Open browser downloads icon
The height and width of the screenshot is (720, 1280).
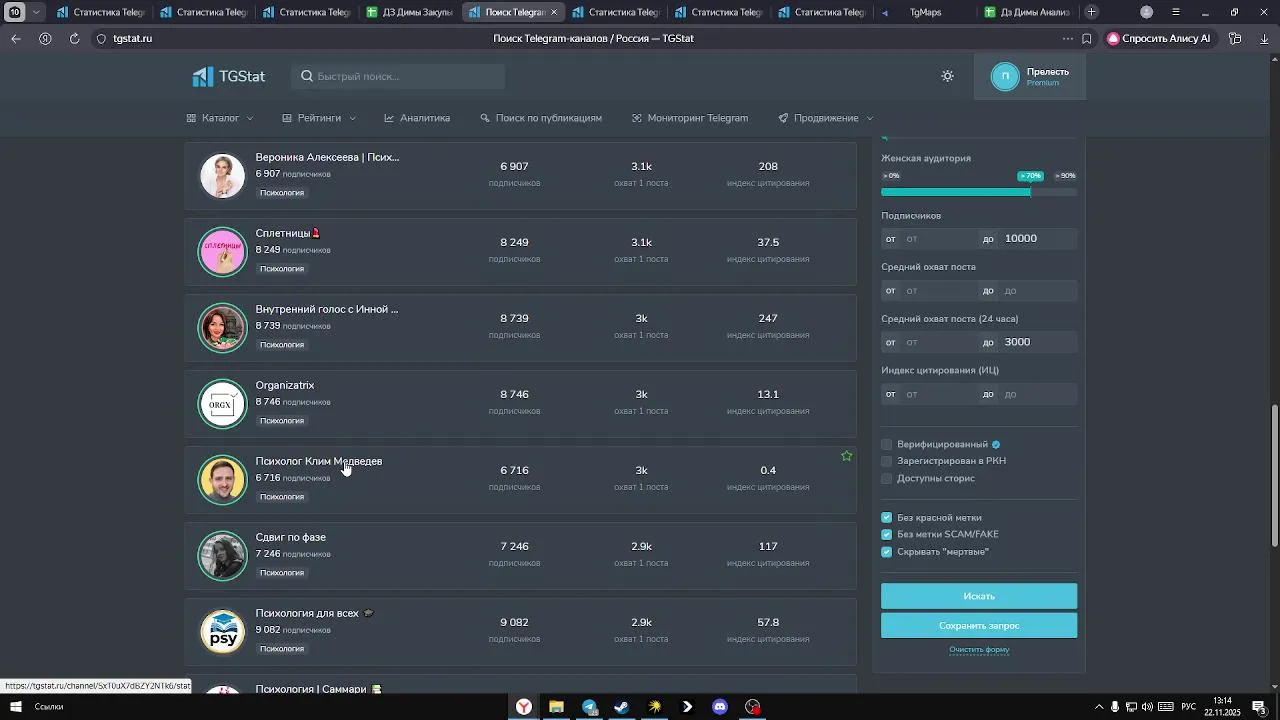coord(1264,39)
